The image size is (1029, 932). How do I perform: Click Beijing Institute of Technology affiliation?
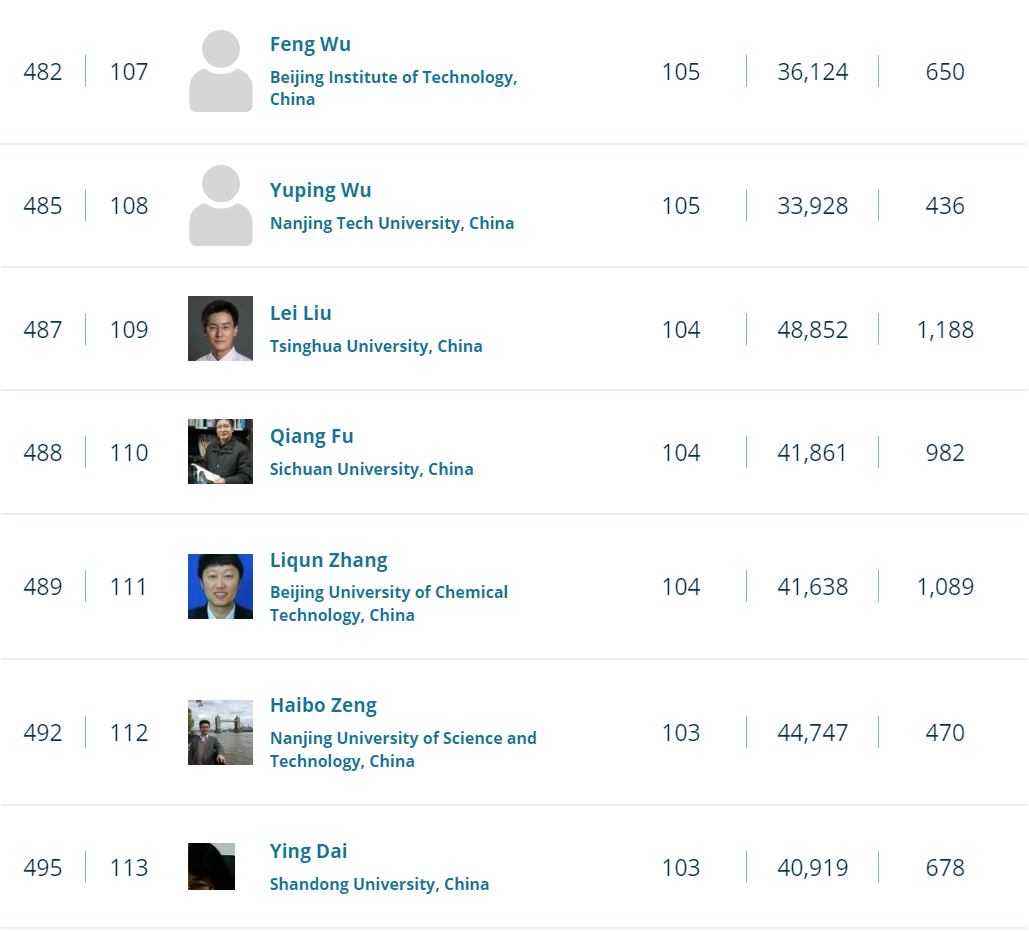393,78
